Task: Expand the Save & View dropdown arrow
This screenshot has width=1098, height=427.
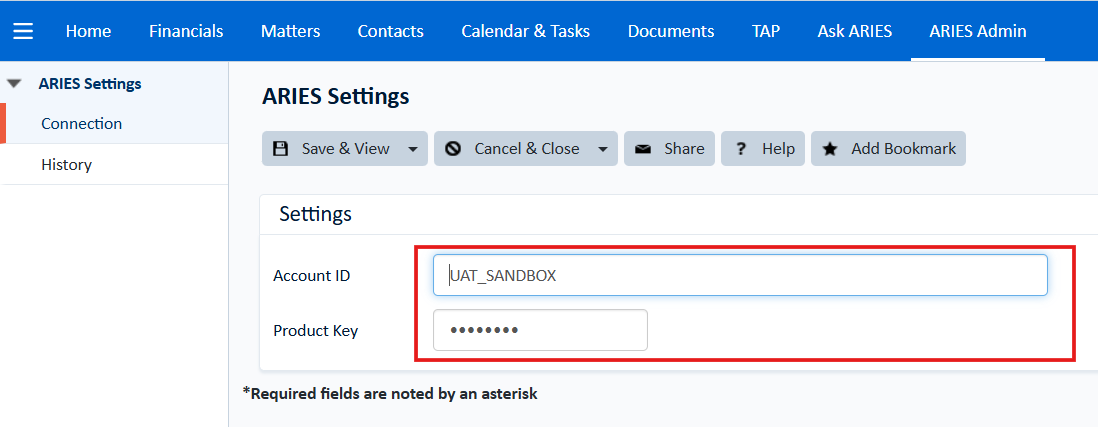Action: coord(413,149)
